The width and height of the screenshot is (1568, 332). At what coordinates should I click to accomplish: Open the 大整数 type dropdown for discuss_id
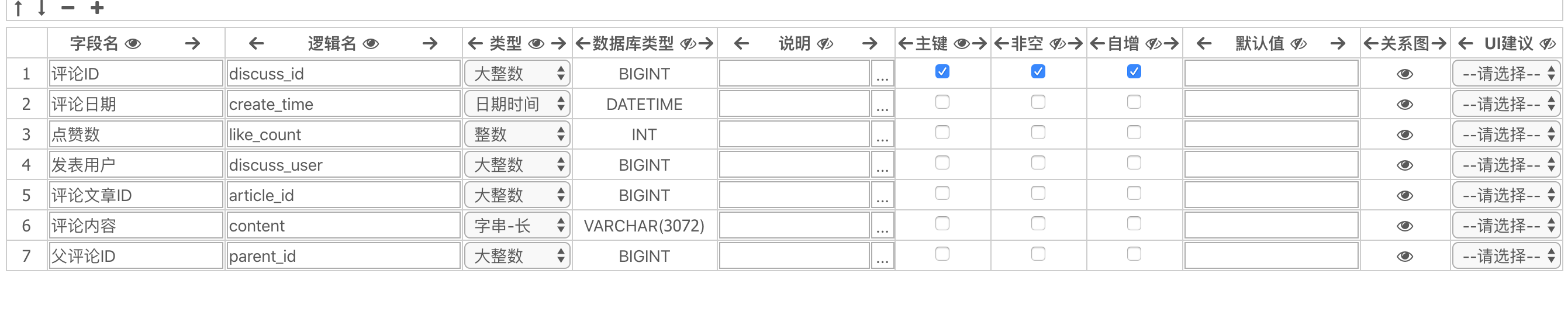click(517, 74)
